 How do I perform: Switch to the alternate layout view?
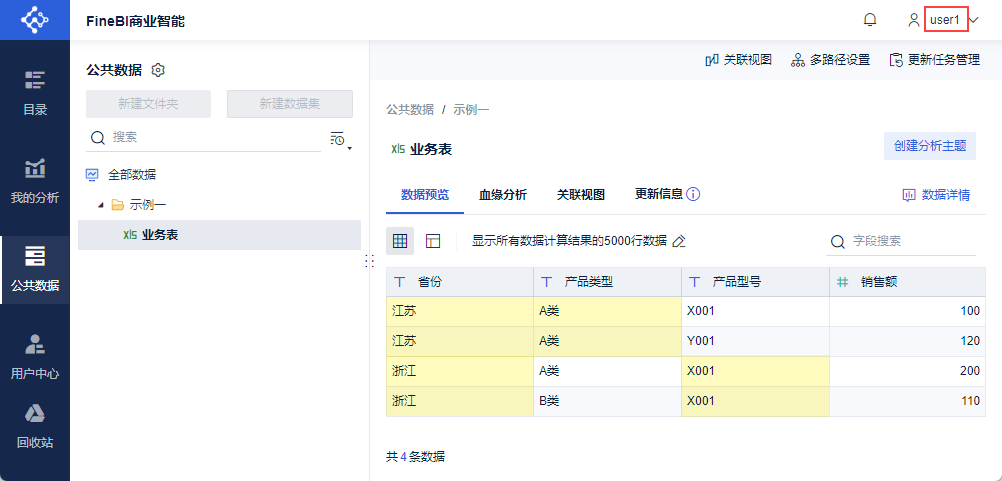pos(433,241)
